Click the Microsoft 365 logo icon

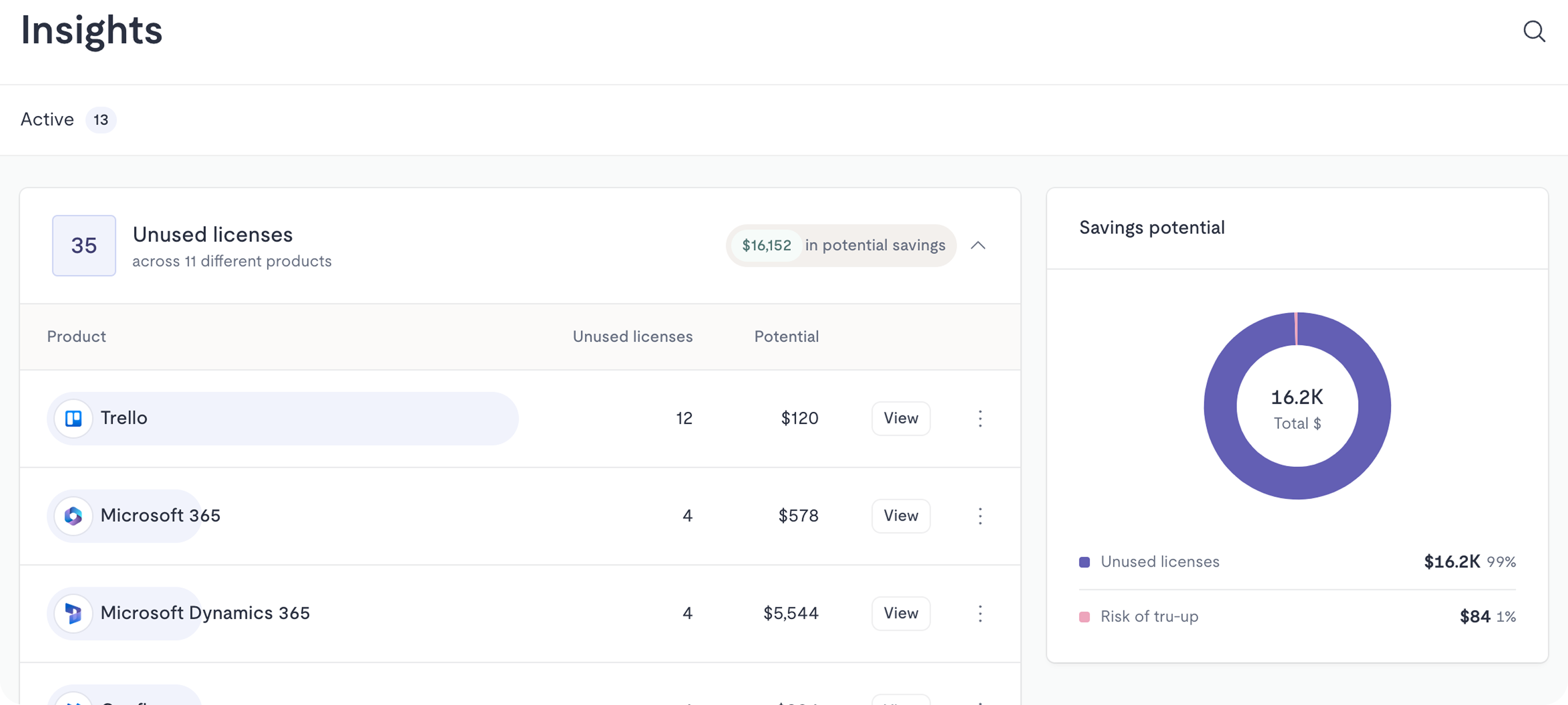tap(74, 516)
